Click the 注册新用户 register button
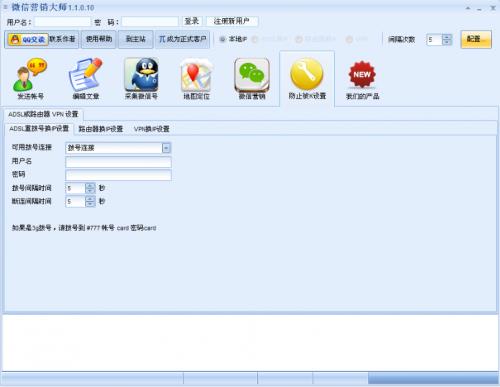This screenshot has height=387, width=500. pos(232,21)
